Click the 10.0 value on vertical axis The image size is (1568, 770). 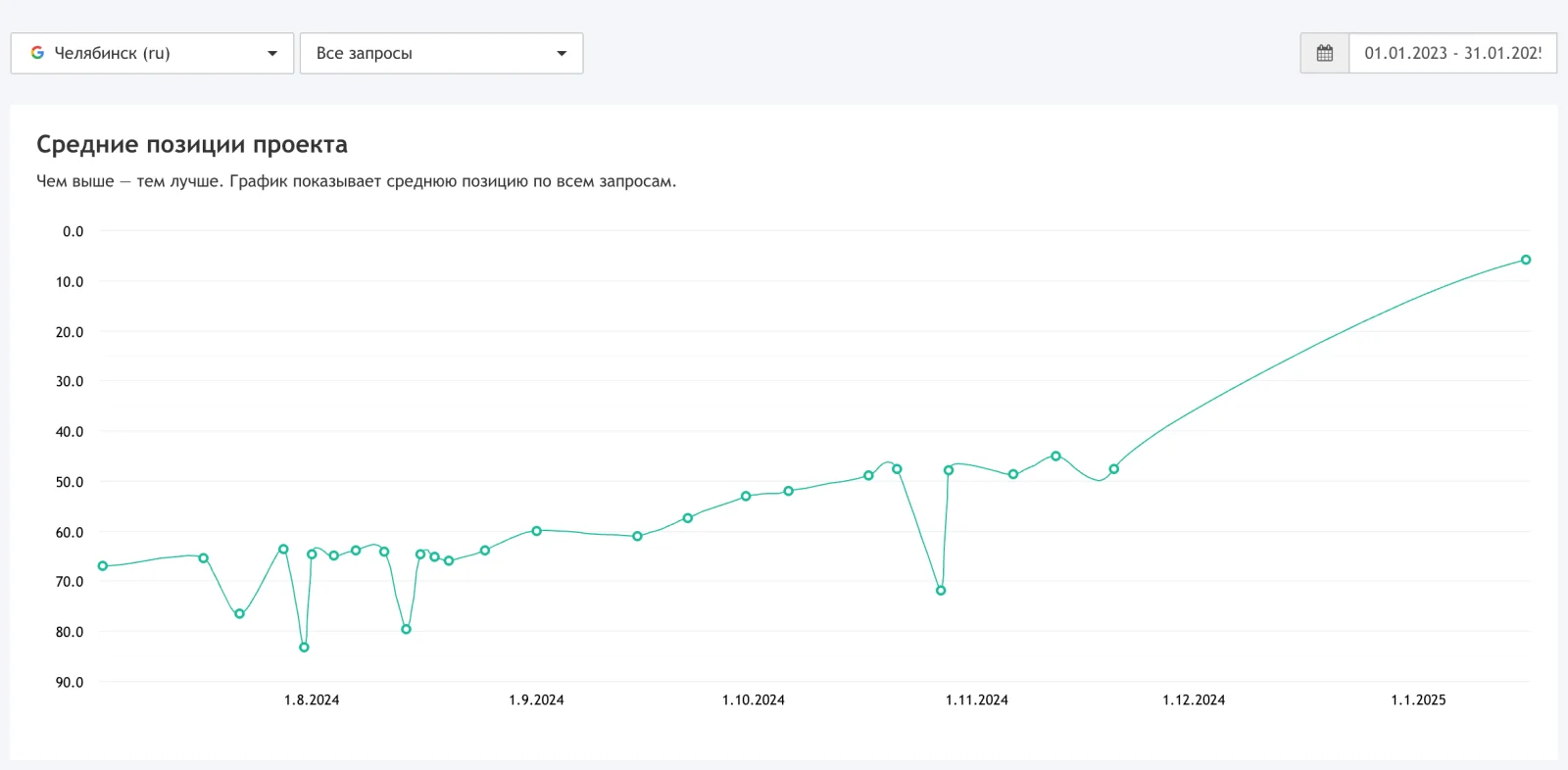[x=70, y=282]
